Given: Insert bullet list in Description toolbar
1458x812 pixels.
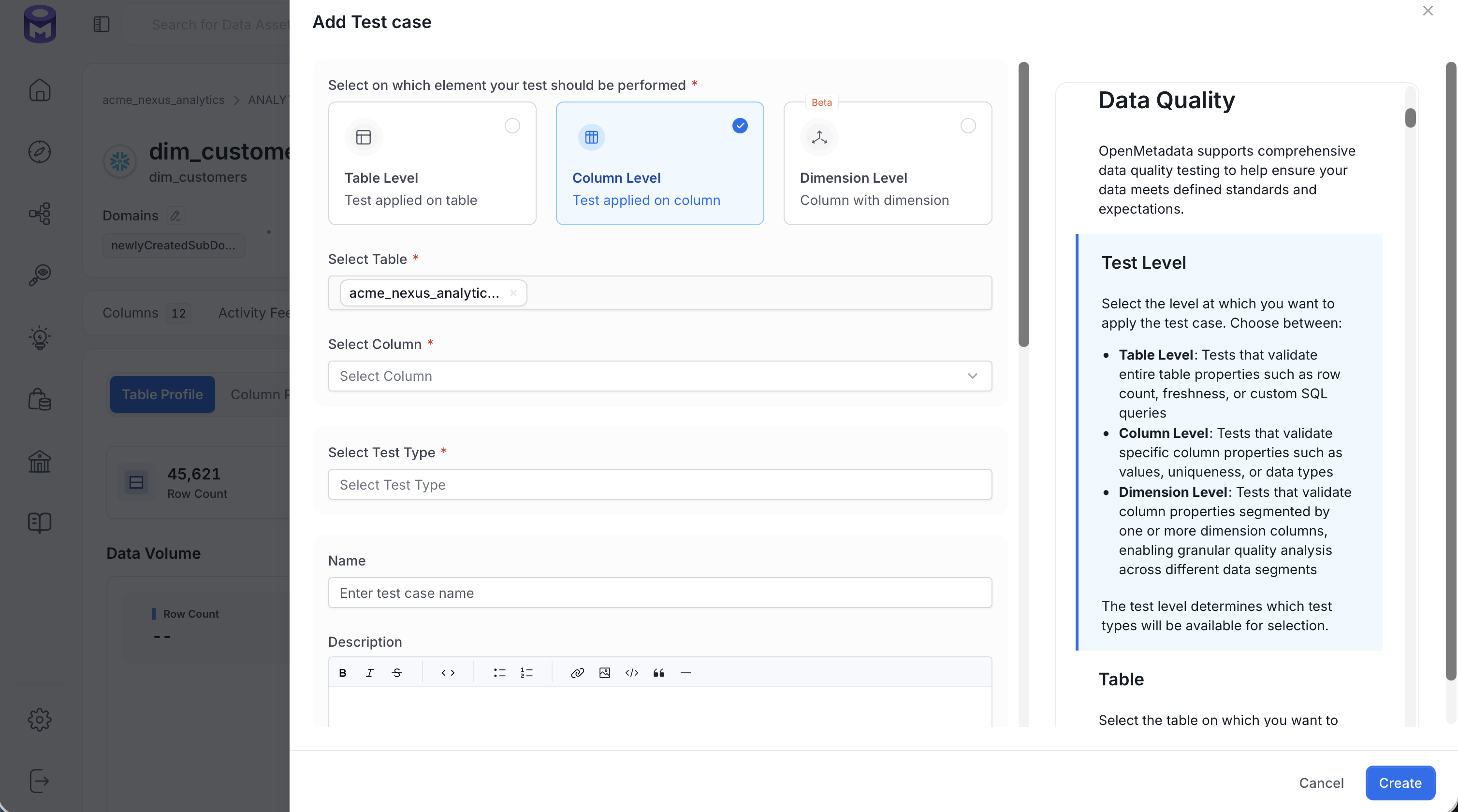Looking at the screenshot, I should (x=499, y=673).
